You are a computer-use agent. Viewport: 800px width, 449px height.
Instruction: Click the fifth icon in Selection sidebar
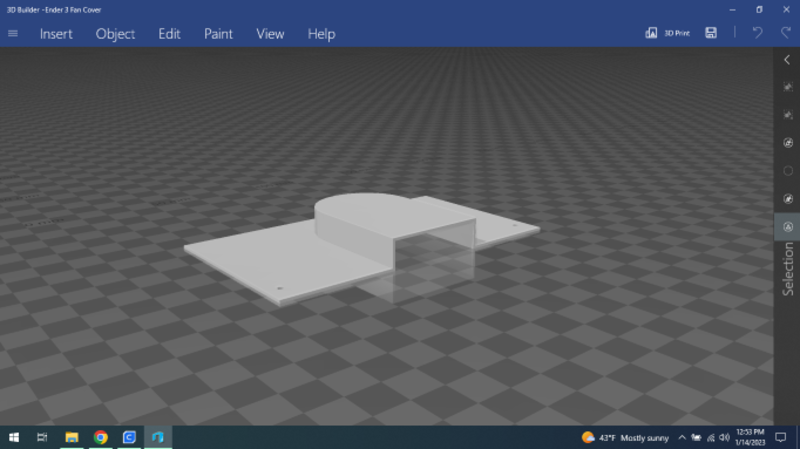787,199
